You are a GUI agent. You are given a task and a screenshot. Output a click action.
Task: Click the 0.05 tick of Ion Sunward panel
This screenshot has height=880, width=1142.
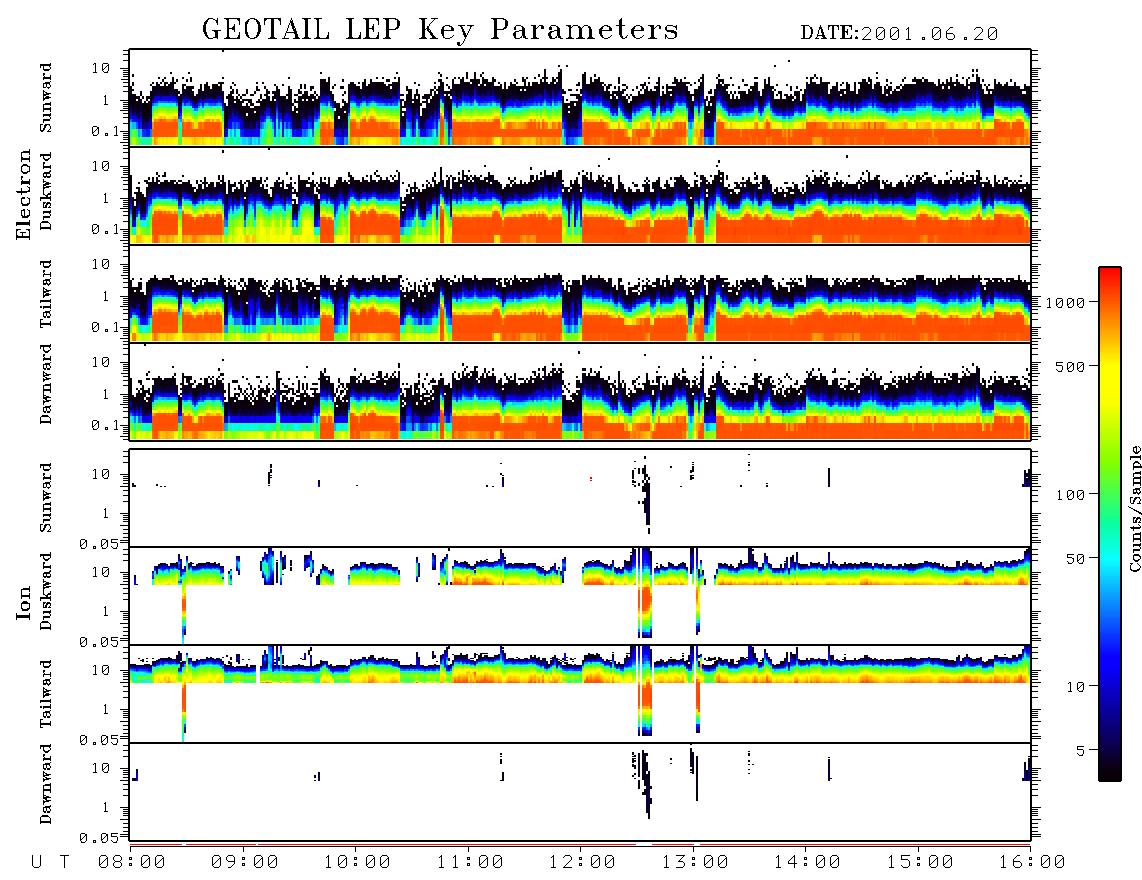pos(98,544)
